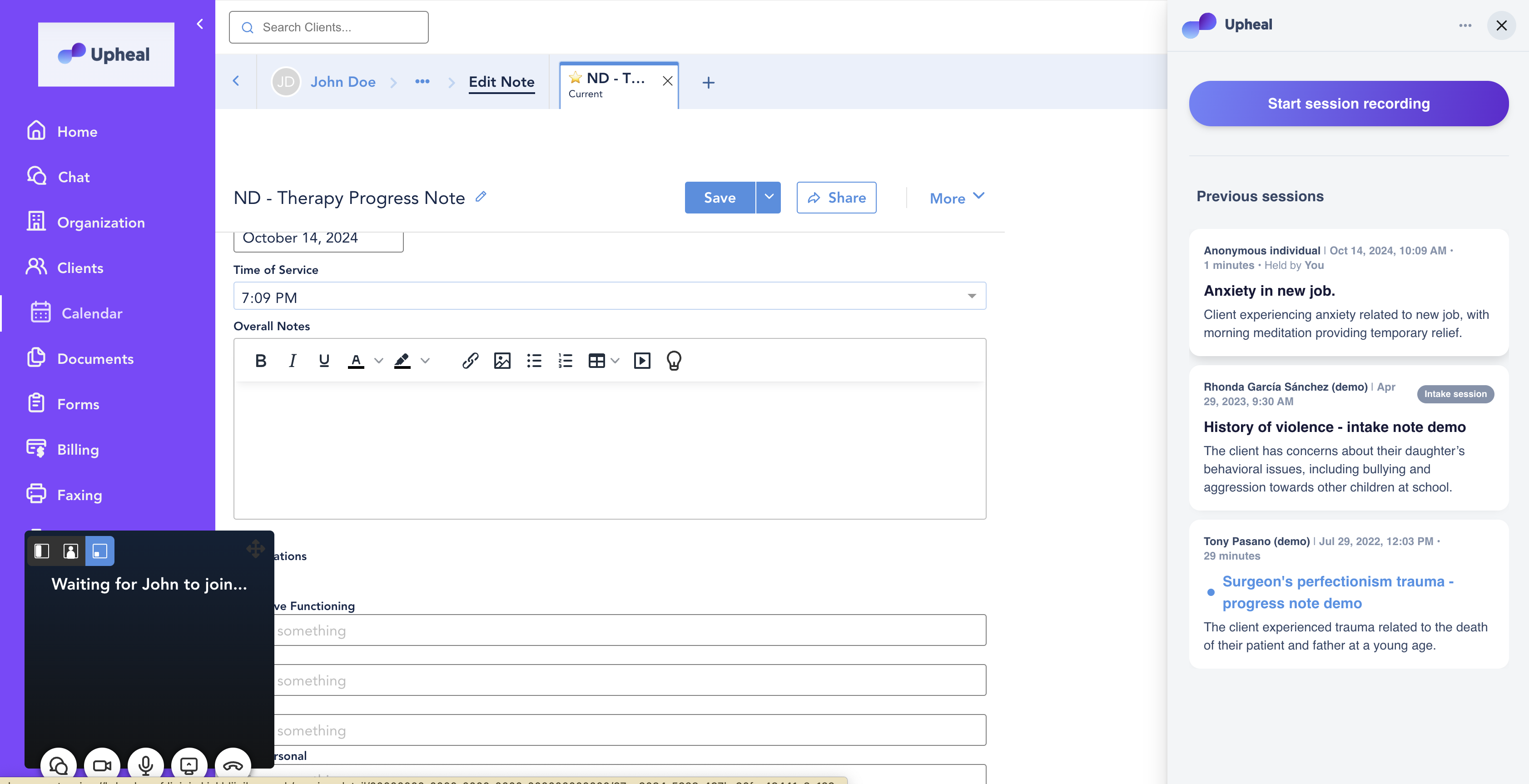Apply bulleted list formatting

tap(534, 360)
